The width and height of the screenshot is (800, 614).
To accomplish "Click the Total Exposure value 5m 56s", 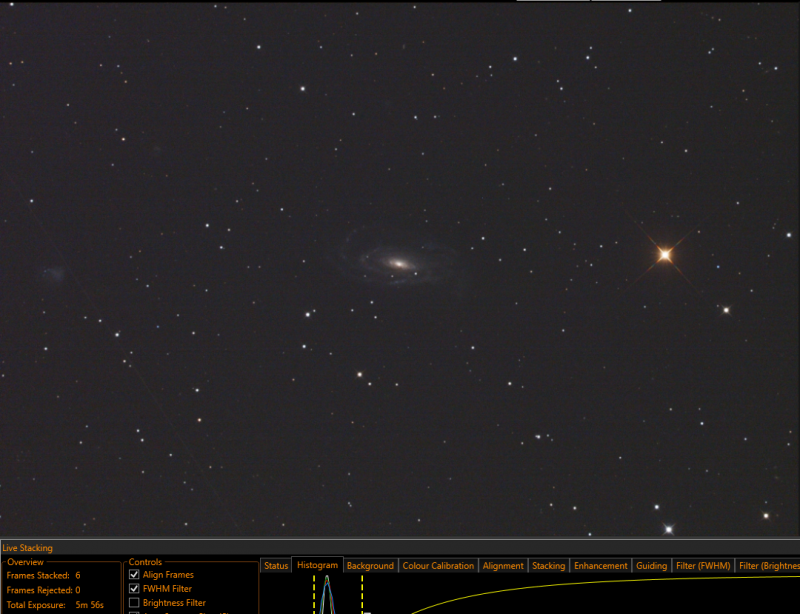I will (89, 605).
